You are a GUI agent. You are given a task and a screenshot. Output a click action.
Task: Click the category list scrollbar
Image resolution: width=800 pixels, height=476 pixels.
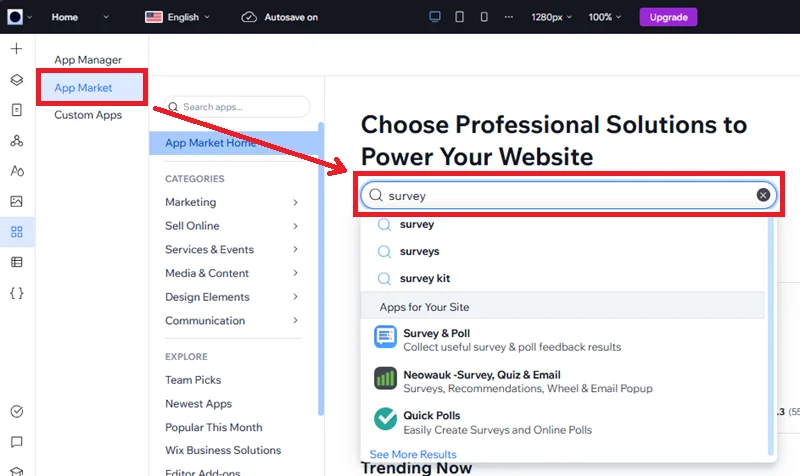(x=321, y=269)
